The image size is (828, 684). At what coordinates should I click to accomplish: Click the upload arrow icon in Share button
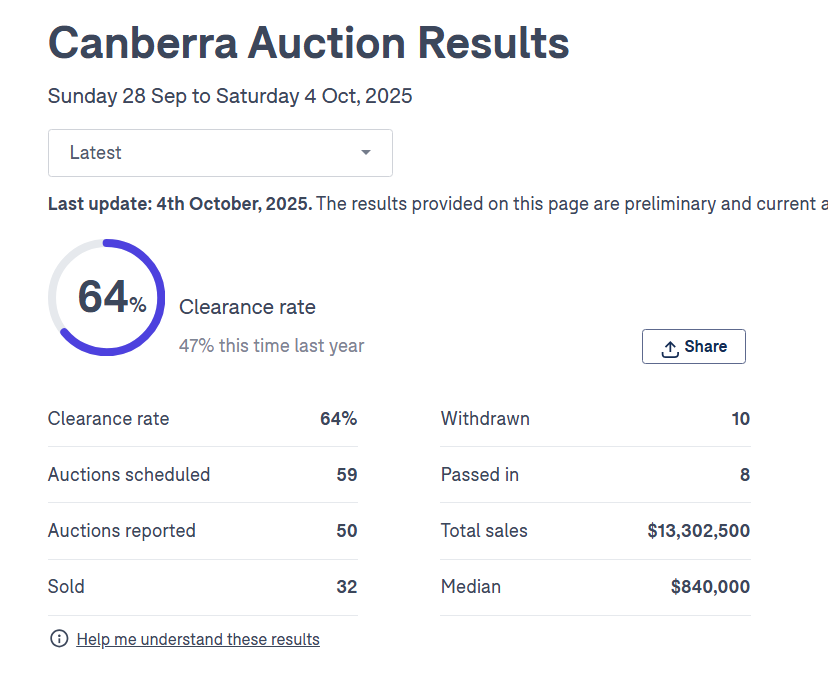pos(670,348)
